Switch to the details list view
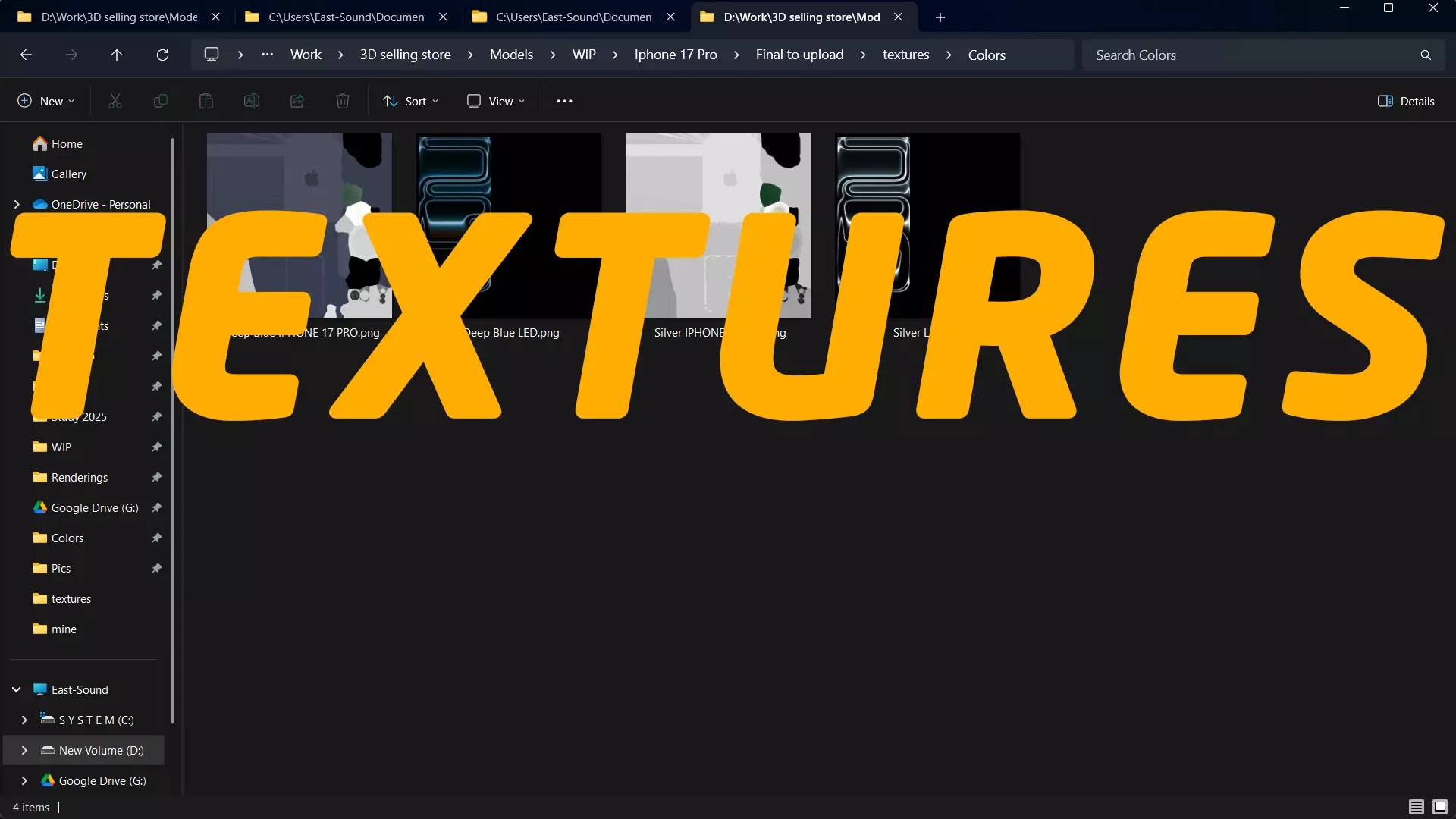 coord(1416,807)
